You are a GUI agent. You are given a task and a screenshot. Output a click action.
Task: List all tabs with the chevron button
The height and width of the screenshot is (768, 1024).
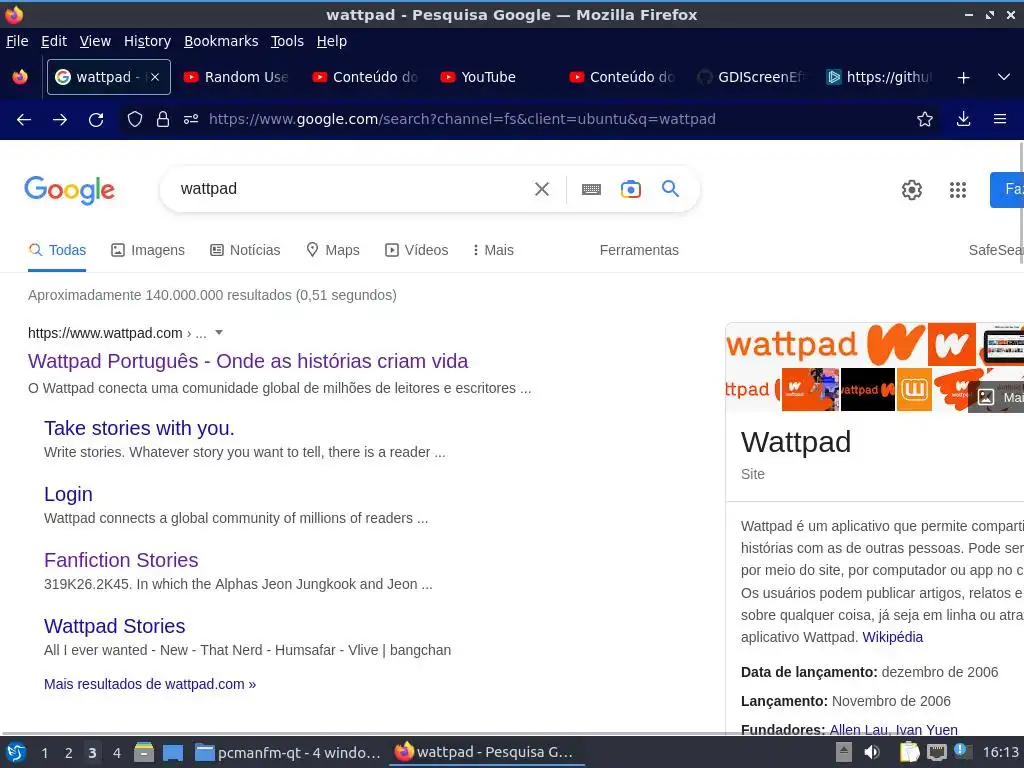coord(1004,77)
